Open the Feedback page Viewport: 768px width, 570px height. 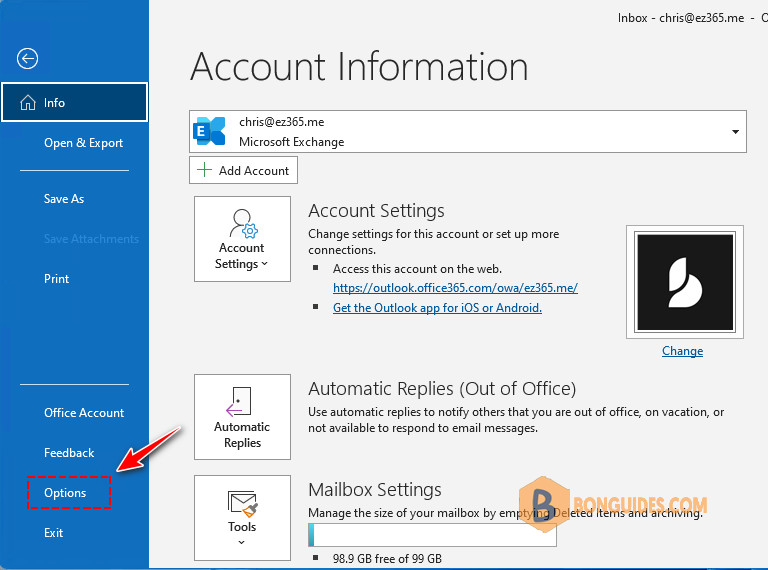pyautogui.click(x=69, y=453)
